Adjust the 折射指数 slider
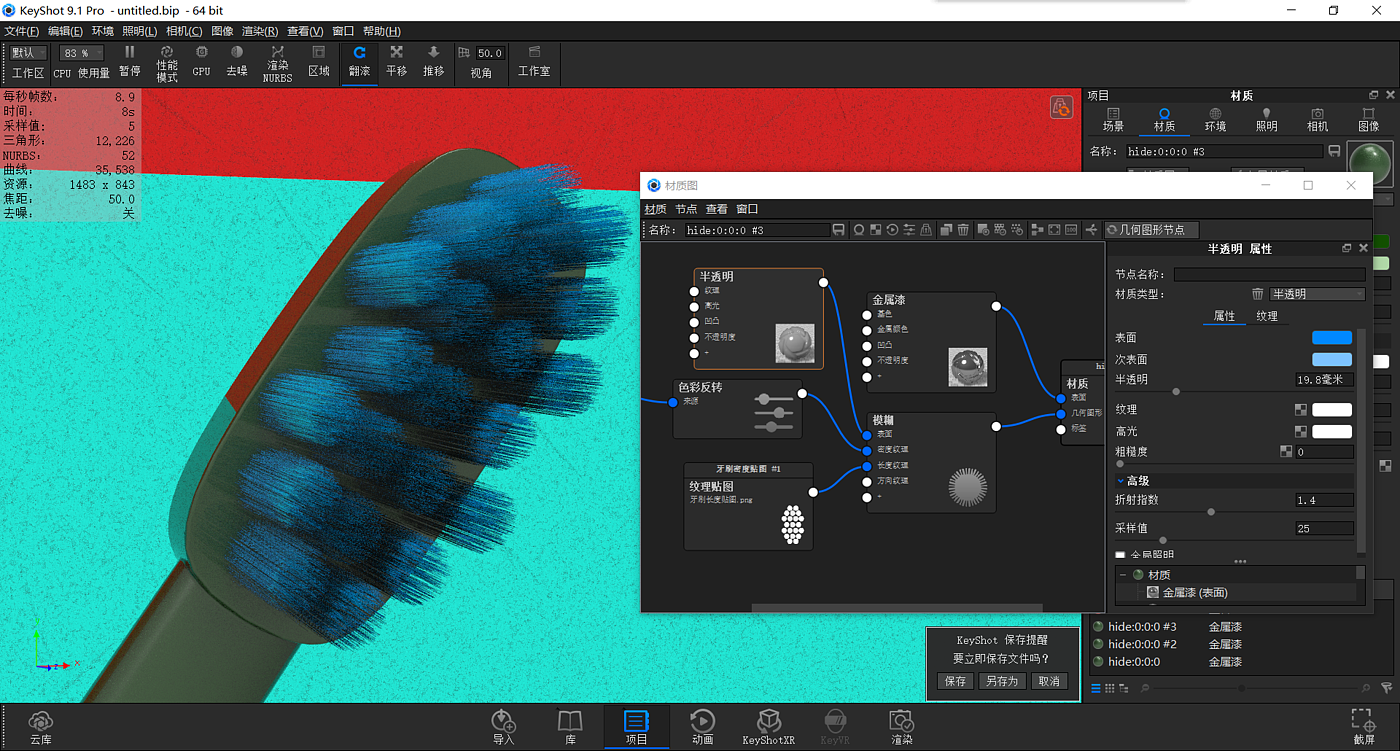The image size is (1400, 751). 1211,512
